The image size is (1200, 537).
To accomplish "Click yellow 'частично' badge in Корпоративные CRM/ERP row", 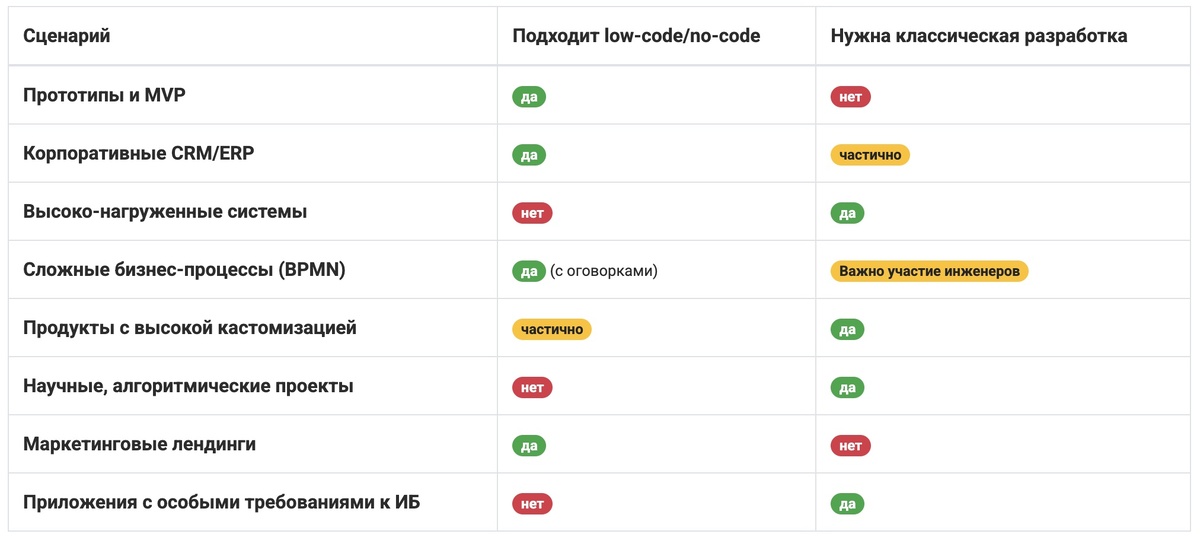I will point(870,155).
